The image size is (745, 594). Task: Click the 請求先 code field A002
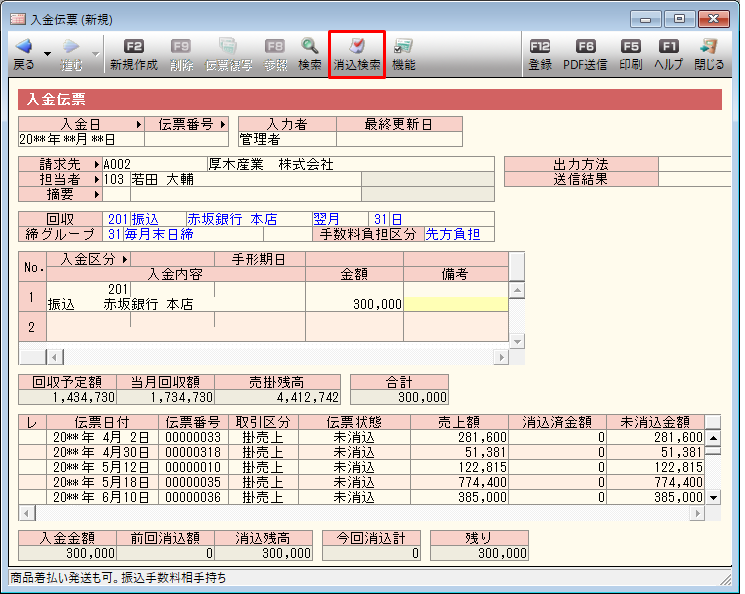click(155, 164)
